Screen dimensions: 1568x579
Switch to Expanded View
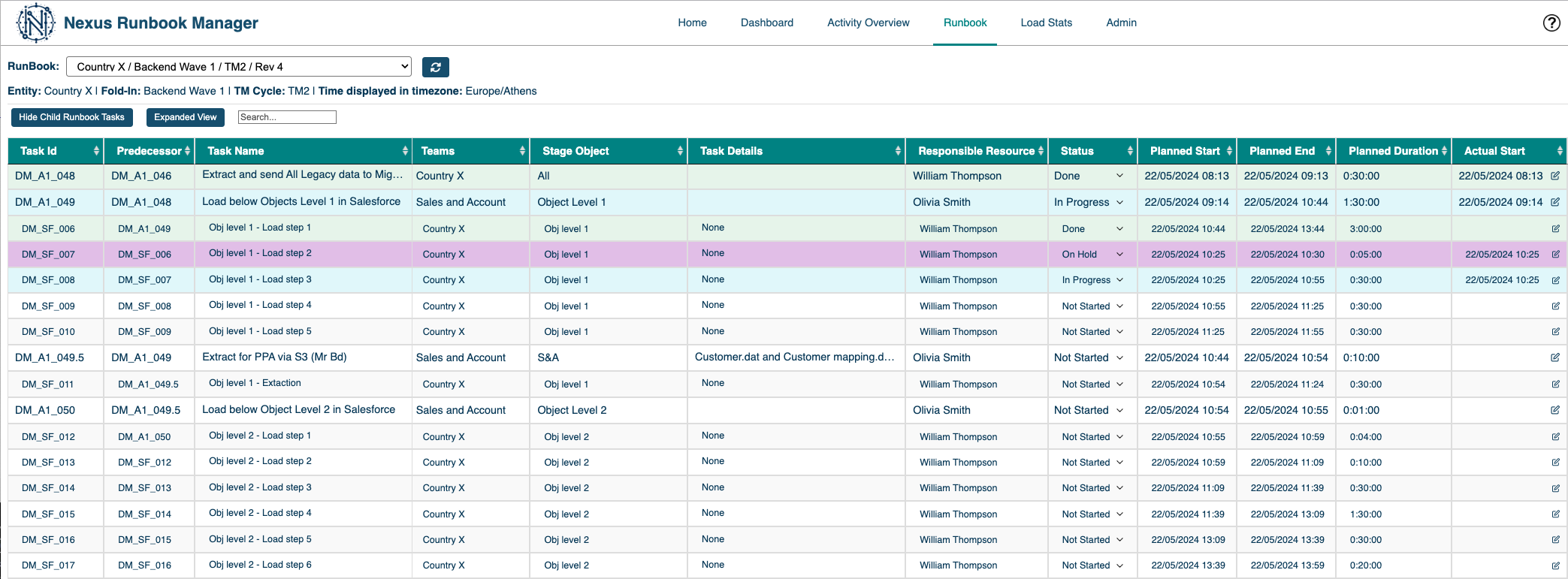pyautogui.click(x=185, y=117)
